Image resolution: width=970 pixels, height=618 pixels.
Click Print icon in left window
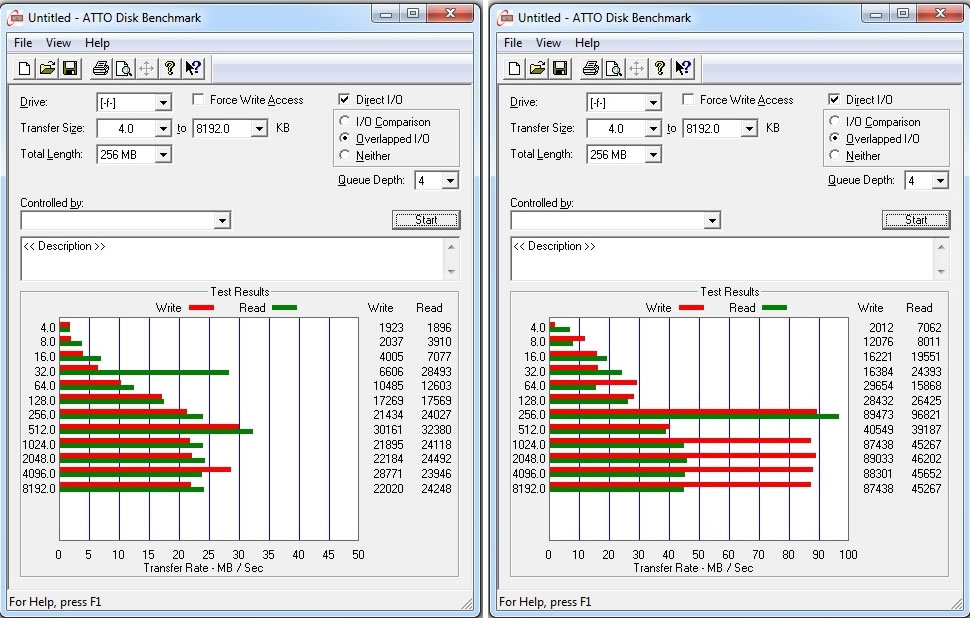pyautogui.click(x=101, y=68)
